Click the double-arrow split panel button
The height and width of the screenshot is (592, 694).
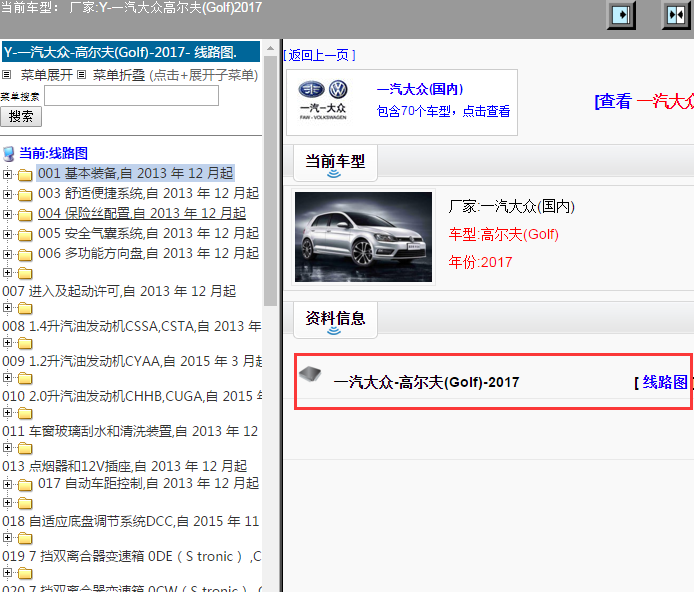(676, 15)
